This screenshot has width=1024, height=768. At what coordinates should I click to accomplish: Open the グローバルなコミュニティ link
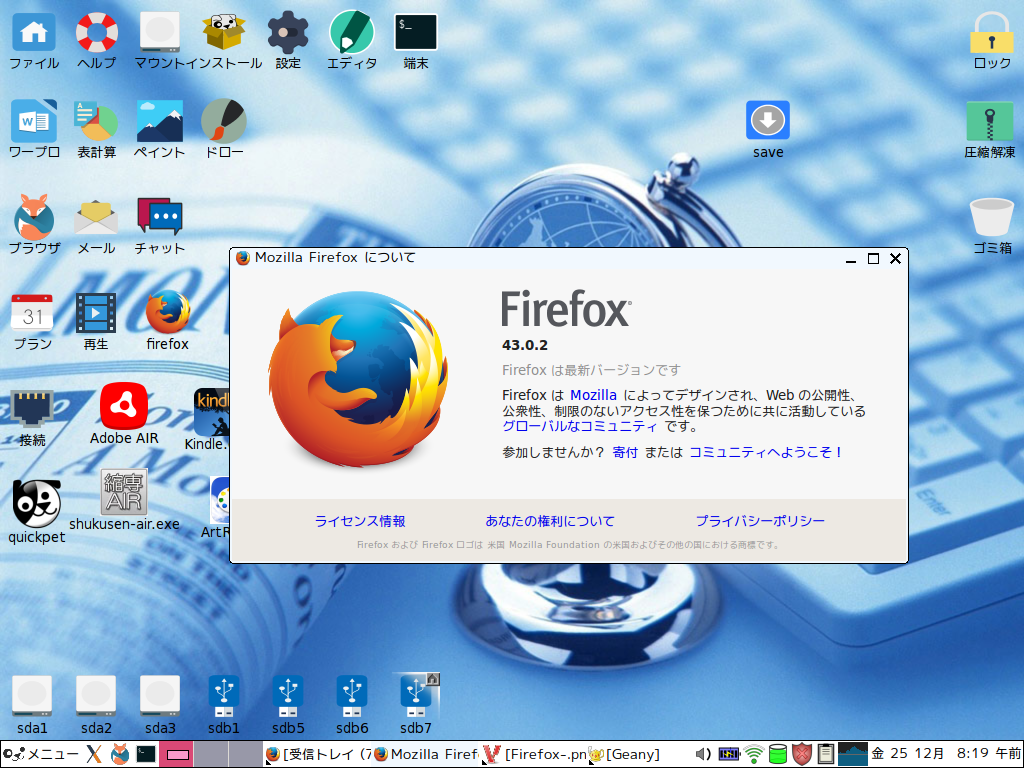pyautogui.click(x=579, y=426)
